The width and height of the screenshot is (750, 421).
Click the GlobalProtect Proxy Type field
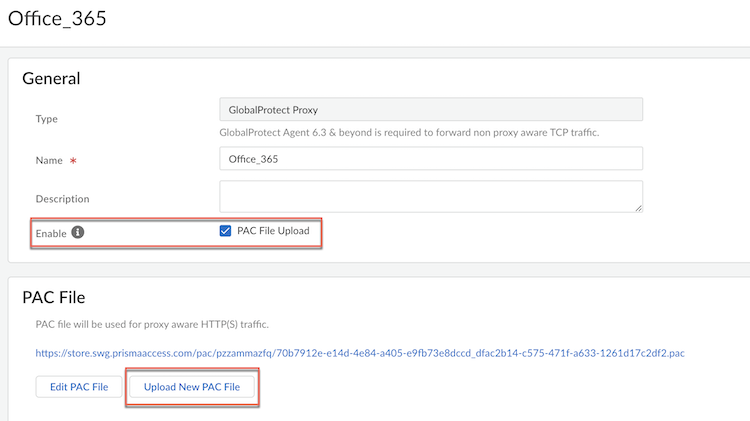tap(430, 109)
